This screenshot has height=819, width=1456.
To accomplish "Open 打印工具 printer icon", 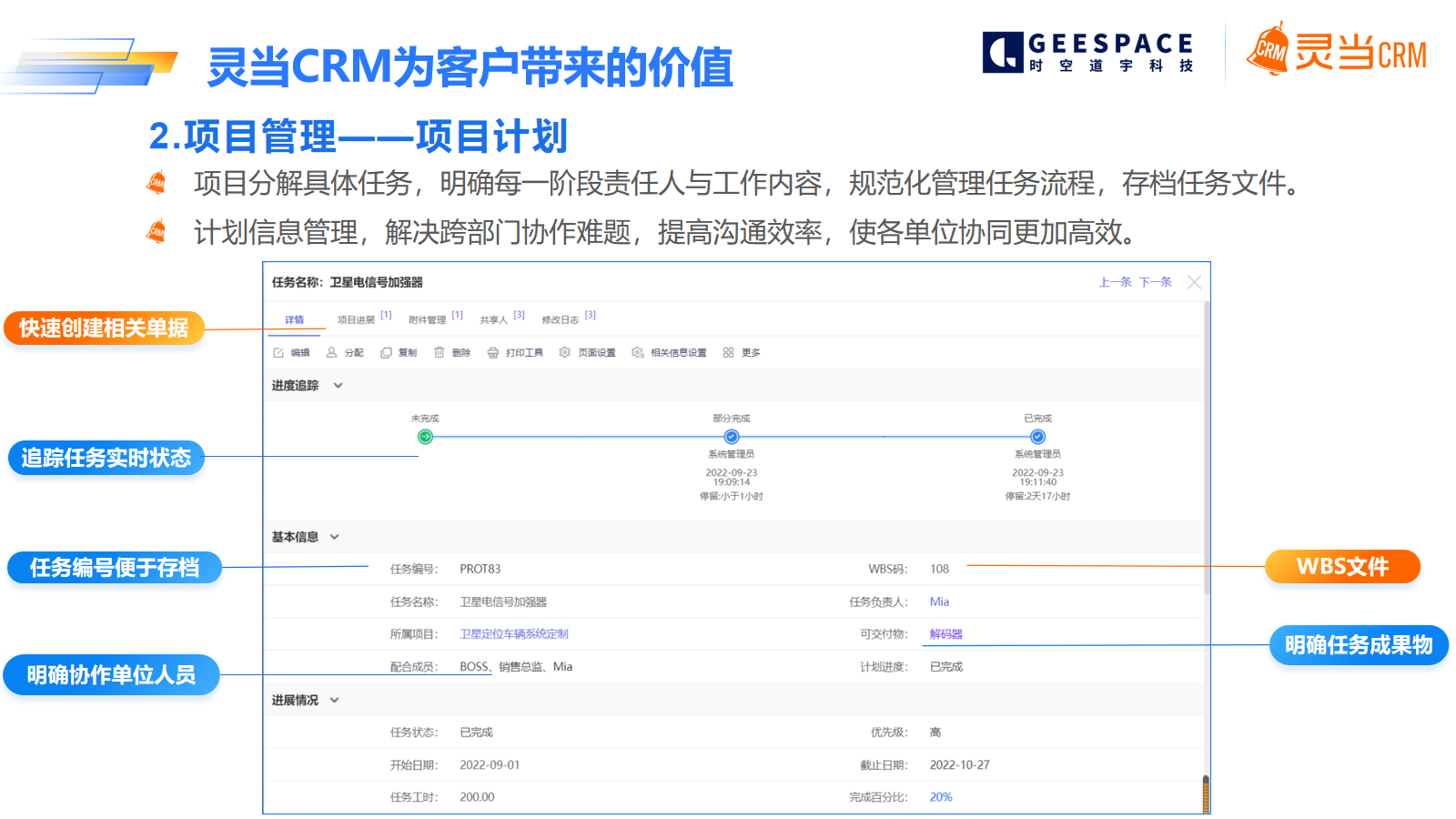I will tap(493, 353).
